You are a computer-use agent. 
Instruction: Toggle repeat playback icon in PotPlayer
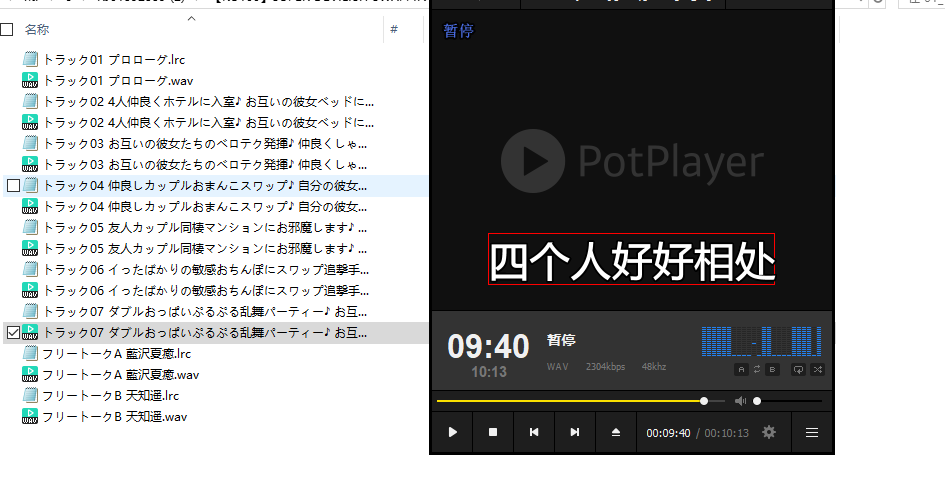[798, 369]
